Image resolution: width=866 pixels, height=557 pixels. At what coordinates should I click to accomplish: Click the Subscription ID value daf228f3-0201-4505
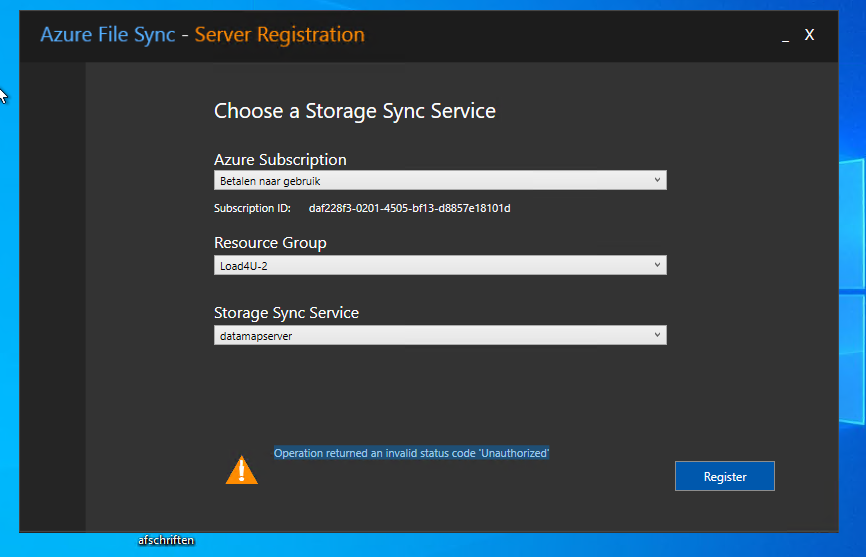(x=409, y=208)
